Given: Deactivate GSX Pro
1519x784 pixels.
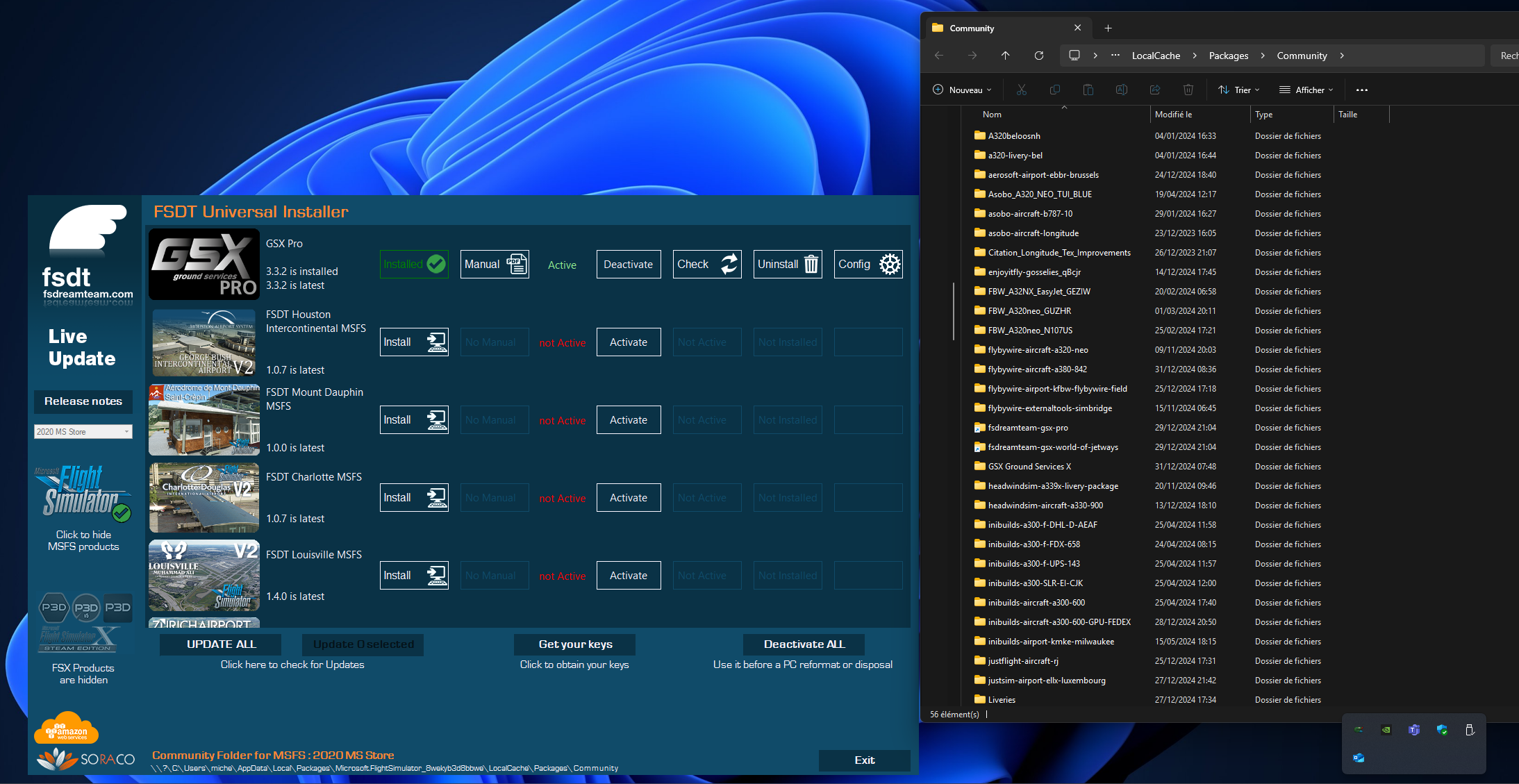Looking at the screenshot, I should 629,265.
